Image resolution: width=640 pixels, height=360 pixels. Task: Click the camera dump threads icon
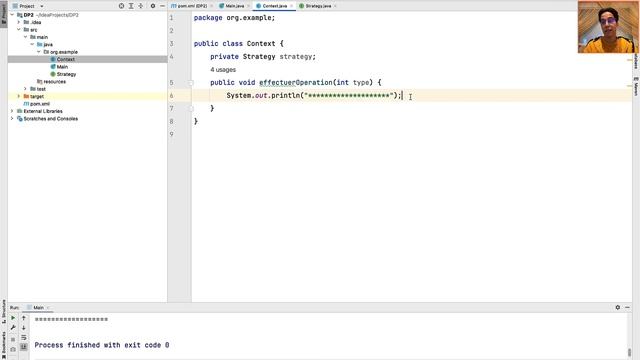[13, 349]
